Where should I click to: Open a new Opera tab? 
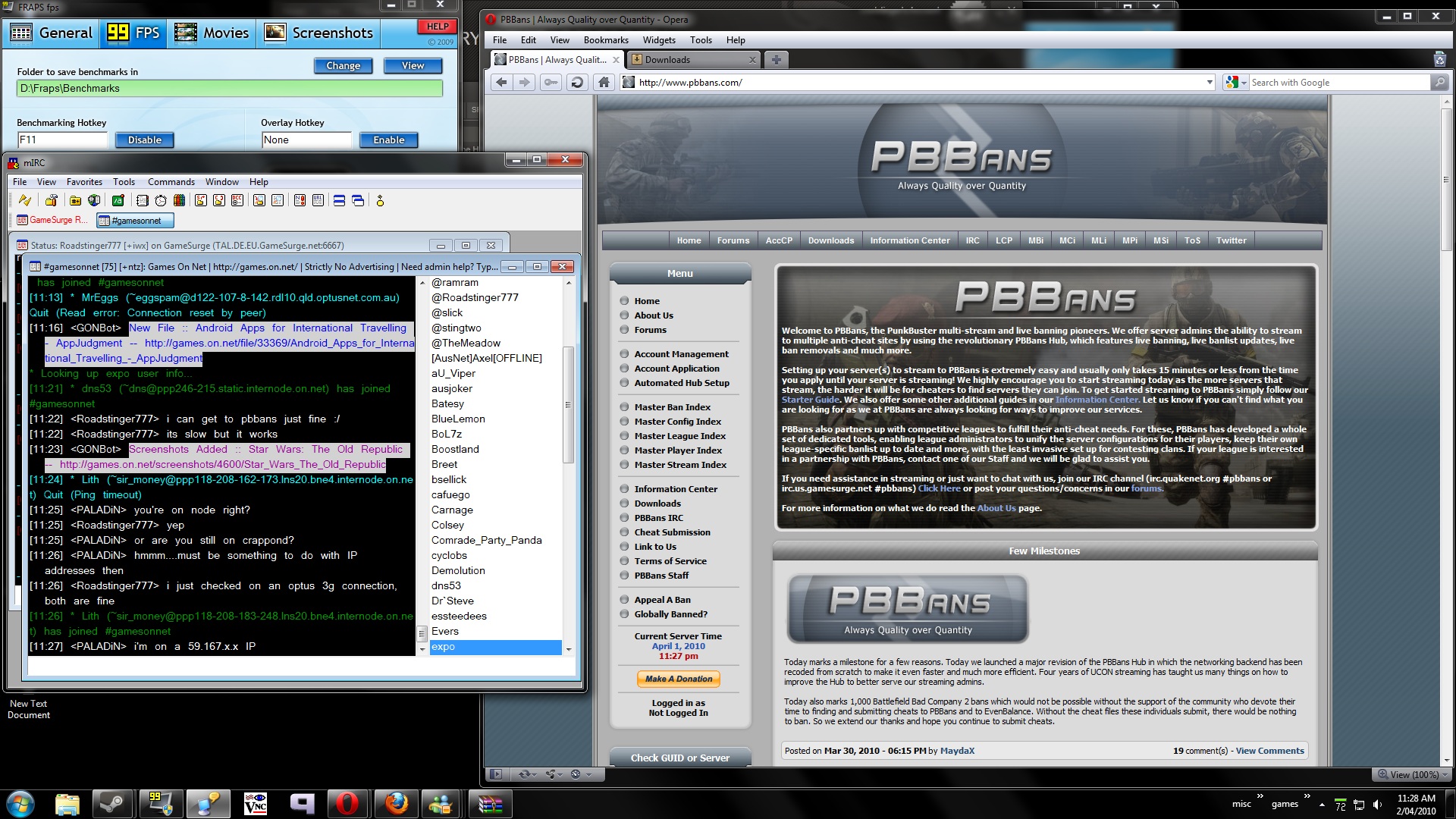[x=776, y=60]
